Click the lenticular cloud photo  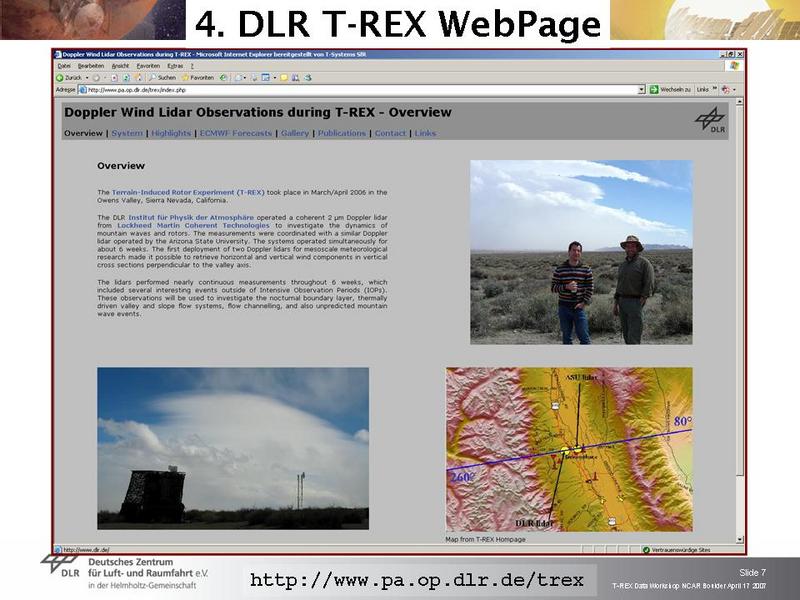[233, 448]
